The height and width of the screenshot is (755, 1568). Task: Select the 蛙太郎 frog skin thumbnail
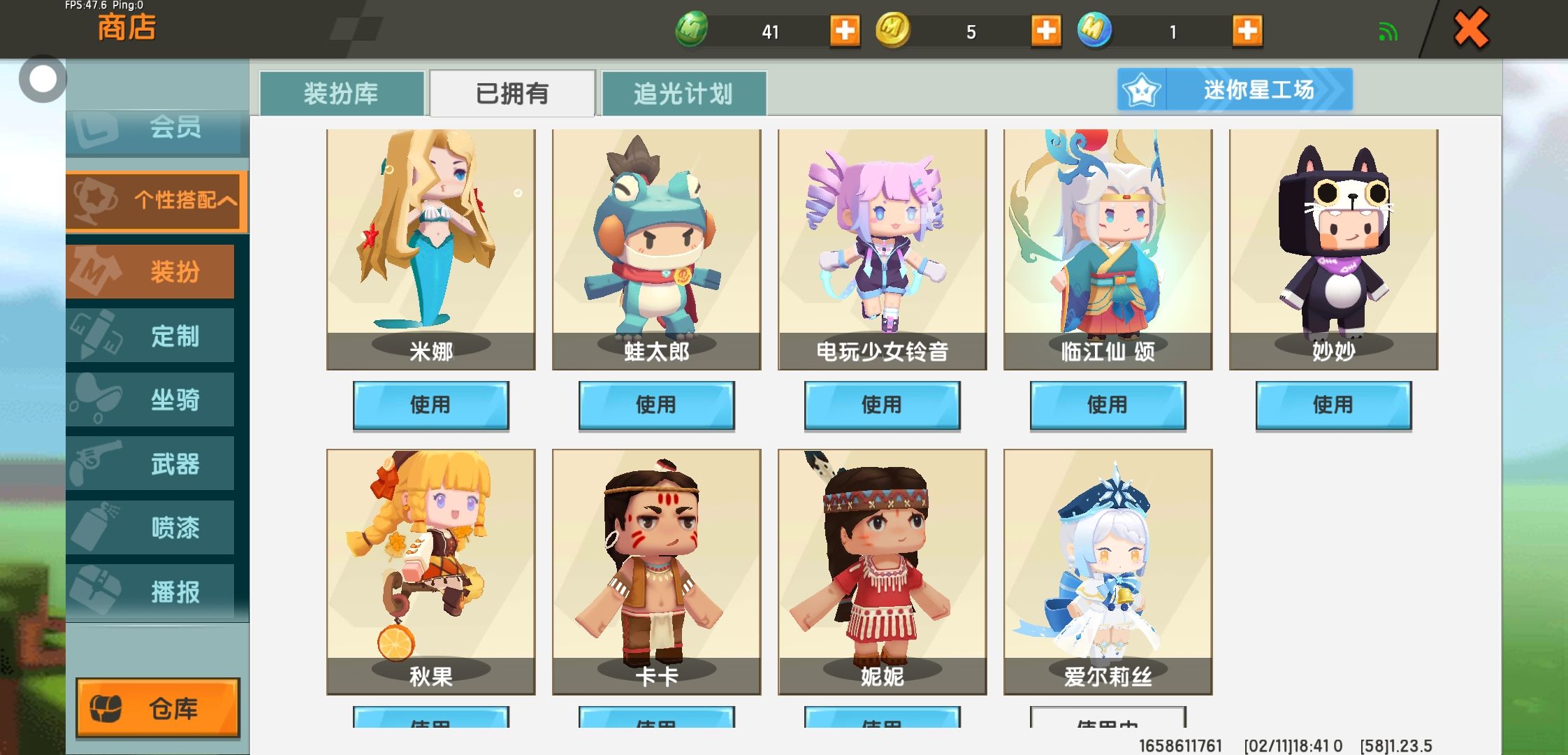coord(656,250)
